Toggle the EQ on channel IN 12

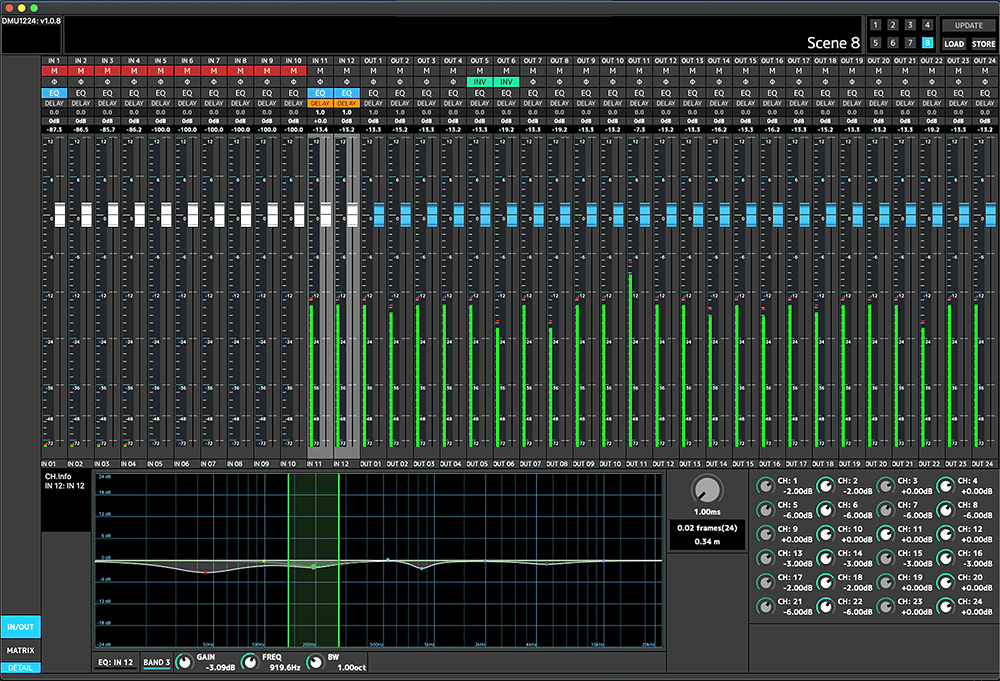click(347, 93)
